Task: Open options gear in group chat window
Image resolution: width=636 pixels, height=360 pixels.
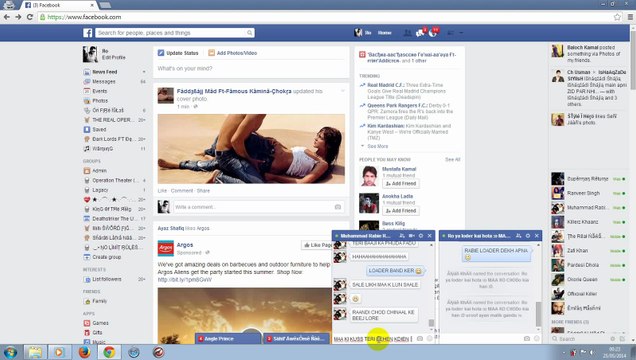Action: pos(528,236)
